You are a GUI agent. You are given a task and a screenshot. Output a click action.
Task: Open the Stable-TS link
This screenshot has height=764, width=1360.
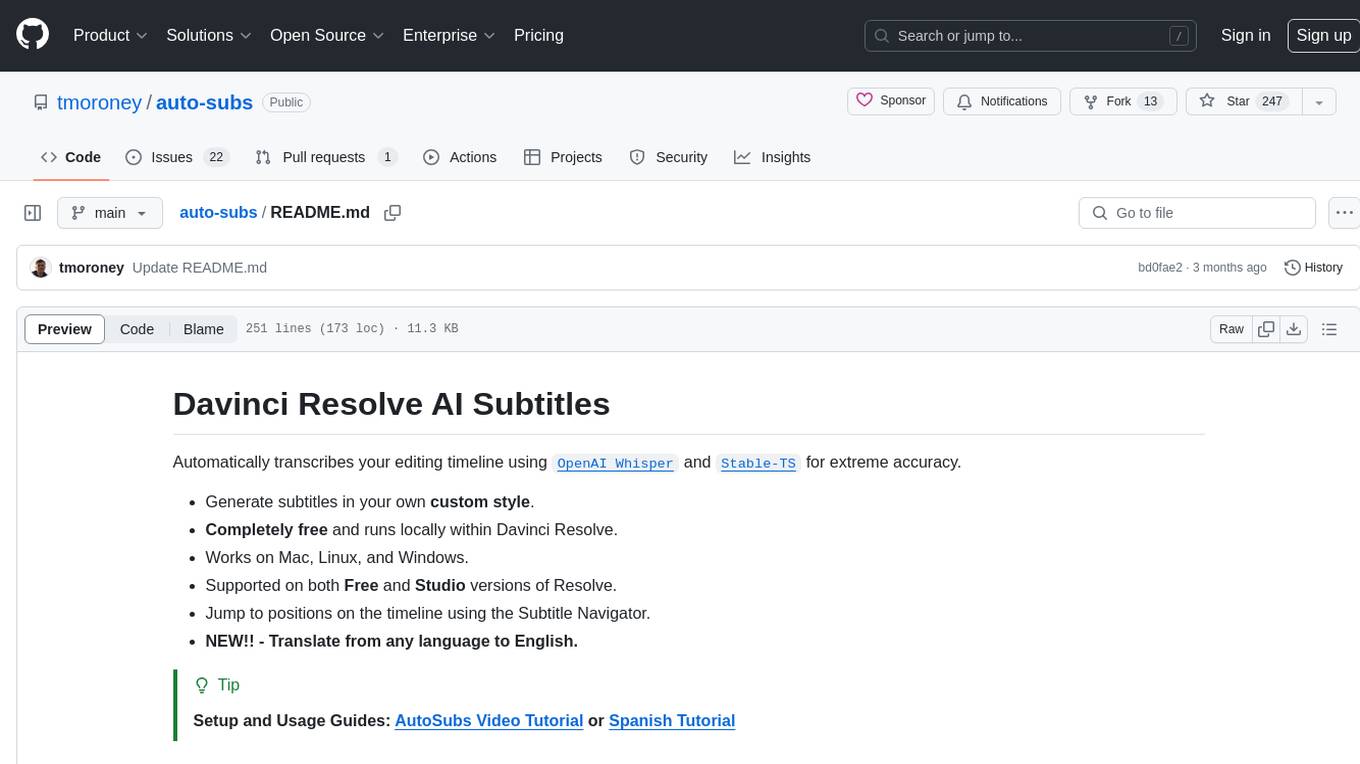click(x=758, y=463)
